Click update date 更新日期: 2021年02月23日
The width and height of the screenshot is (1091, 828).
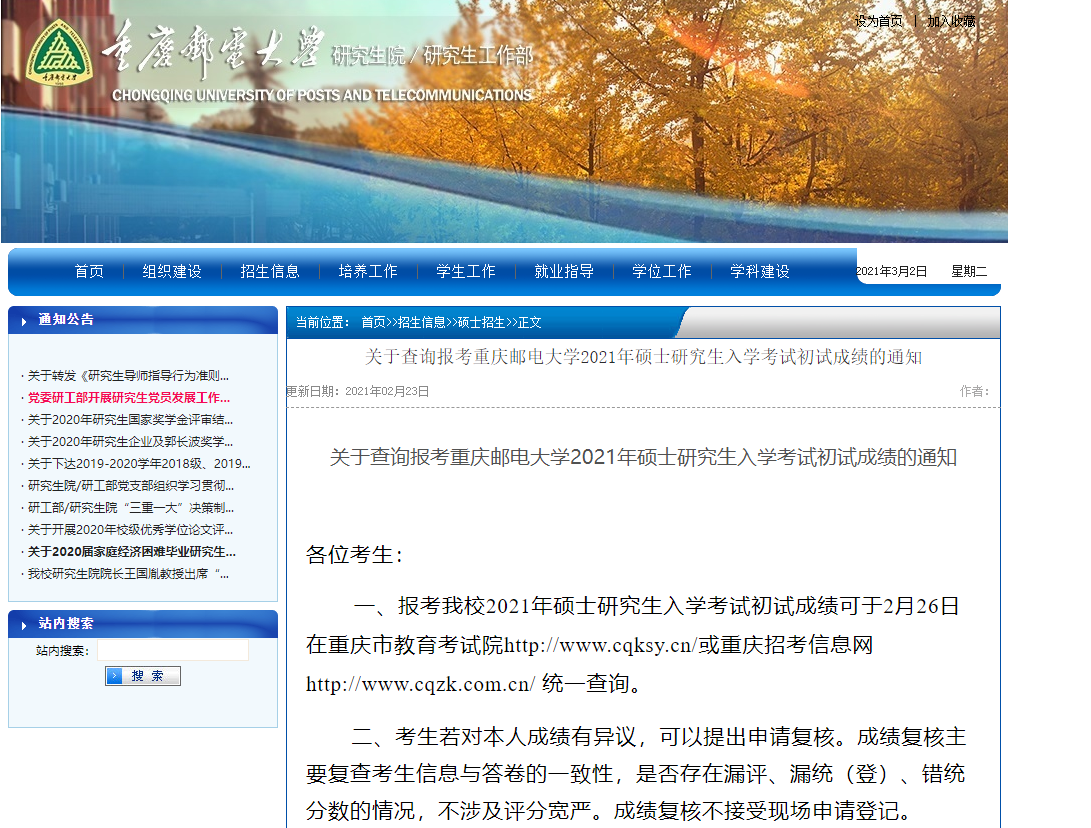(x=358, y=391)
